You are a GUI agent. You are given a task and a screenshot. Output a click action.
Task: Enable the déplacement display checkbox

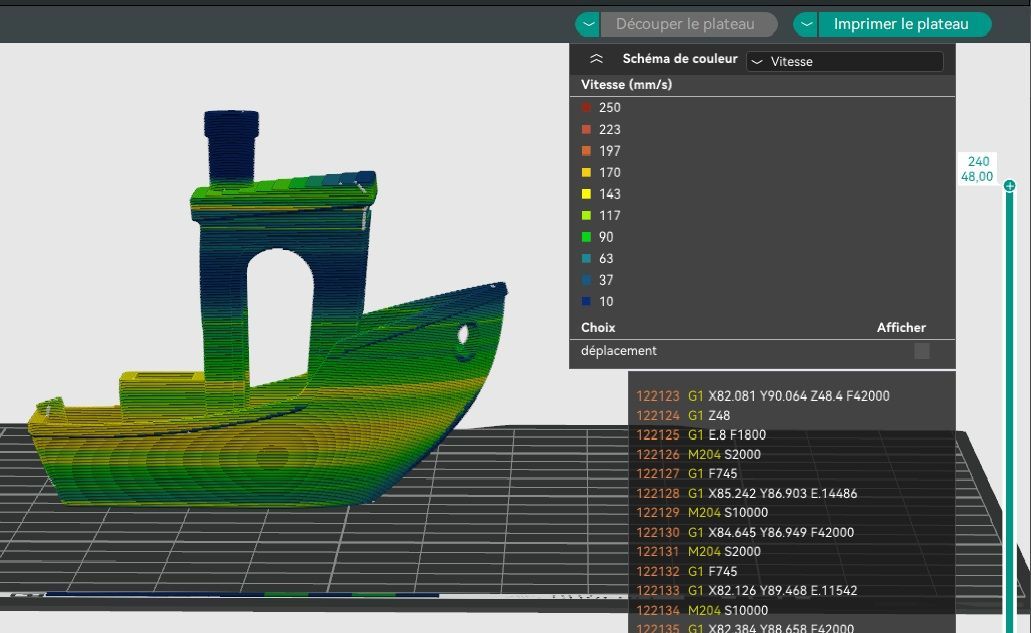coord(921,351)
